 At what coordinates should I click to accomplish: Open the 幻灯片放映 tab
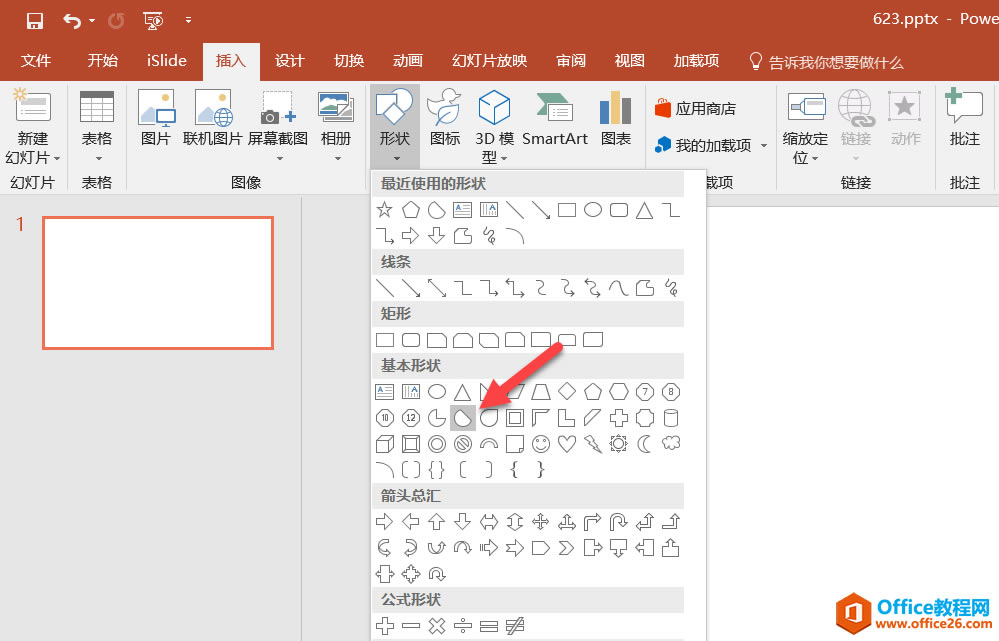click(489, 61)
